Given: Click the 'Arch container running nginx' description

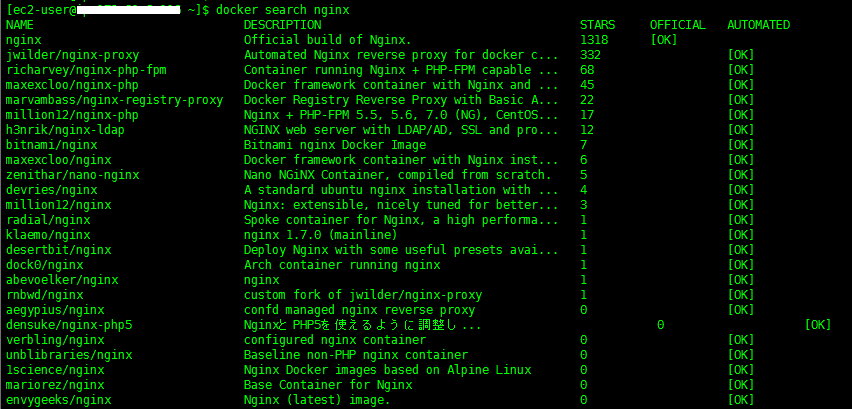Looking at the screenshot, I should tap(342, 265).
